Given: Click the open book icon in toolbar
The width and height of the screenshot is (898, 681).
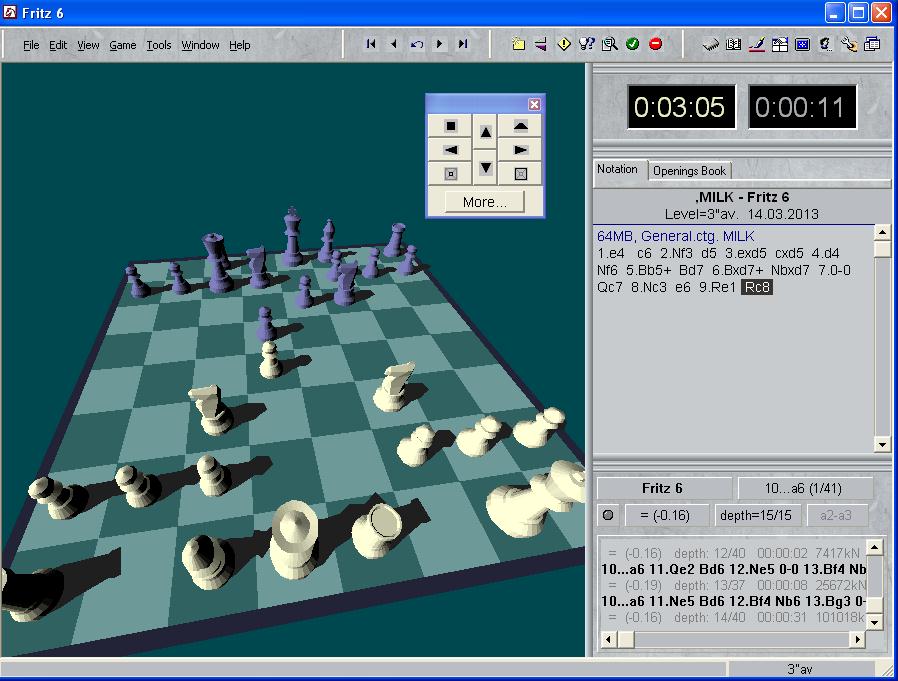Looking at the screenshot, I should (734, 44).
